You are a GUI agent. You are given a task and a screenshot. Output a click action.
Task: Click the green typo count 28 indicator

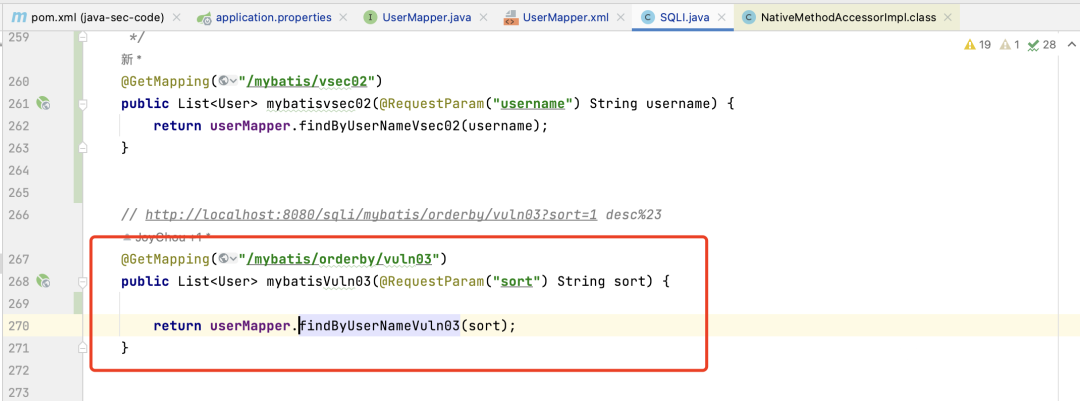pos(1042,45)
